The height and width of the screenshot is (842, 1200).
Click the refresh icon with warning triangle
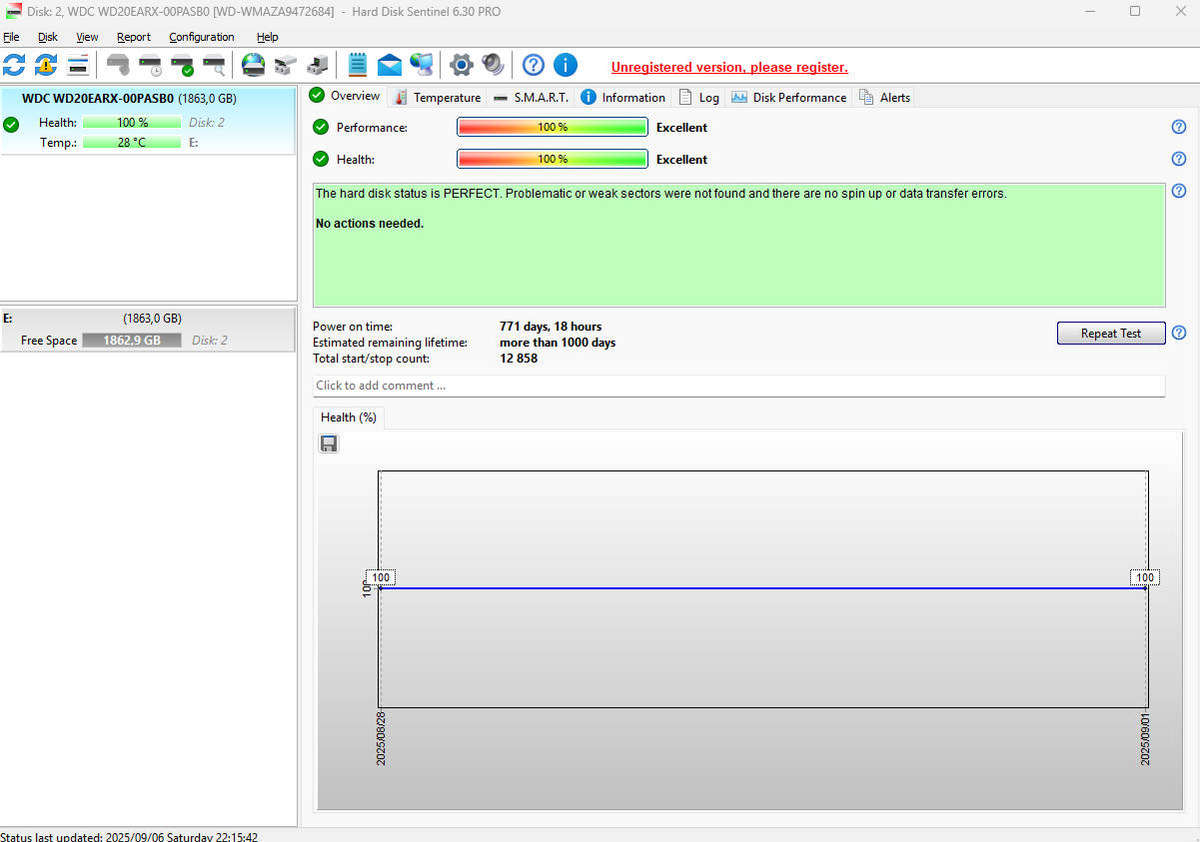(46, 65)
